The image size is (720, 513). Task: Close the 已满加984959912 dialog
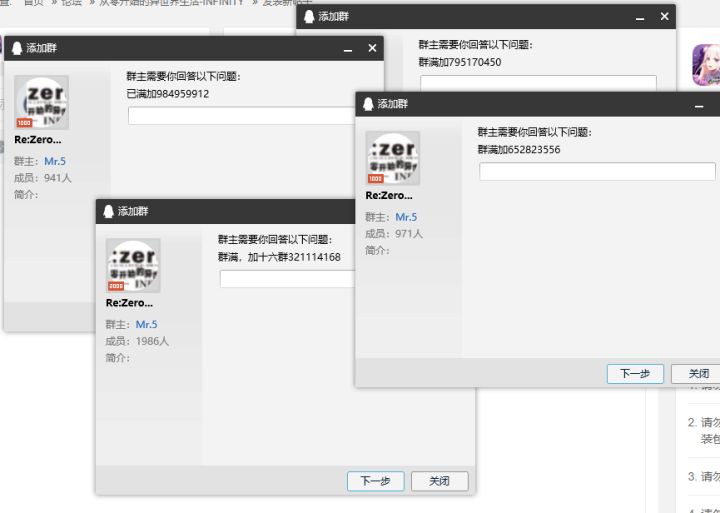click(372, 48)
